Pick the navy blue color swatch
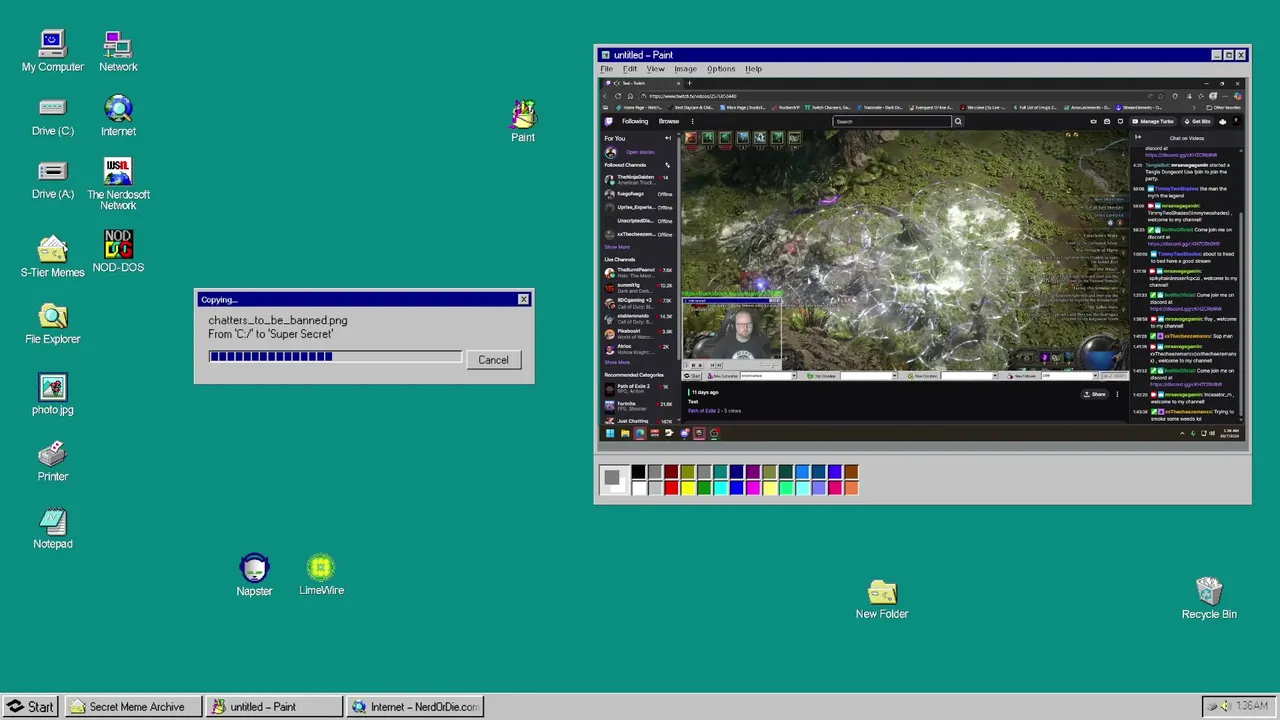This screenshot has width=1280, height=720. click(737, 472)
